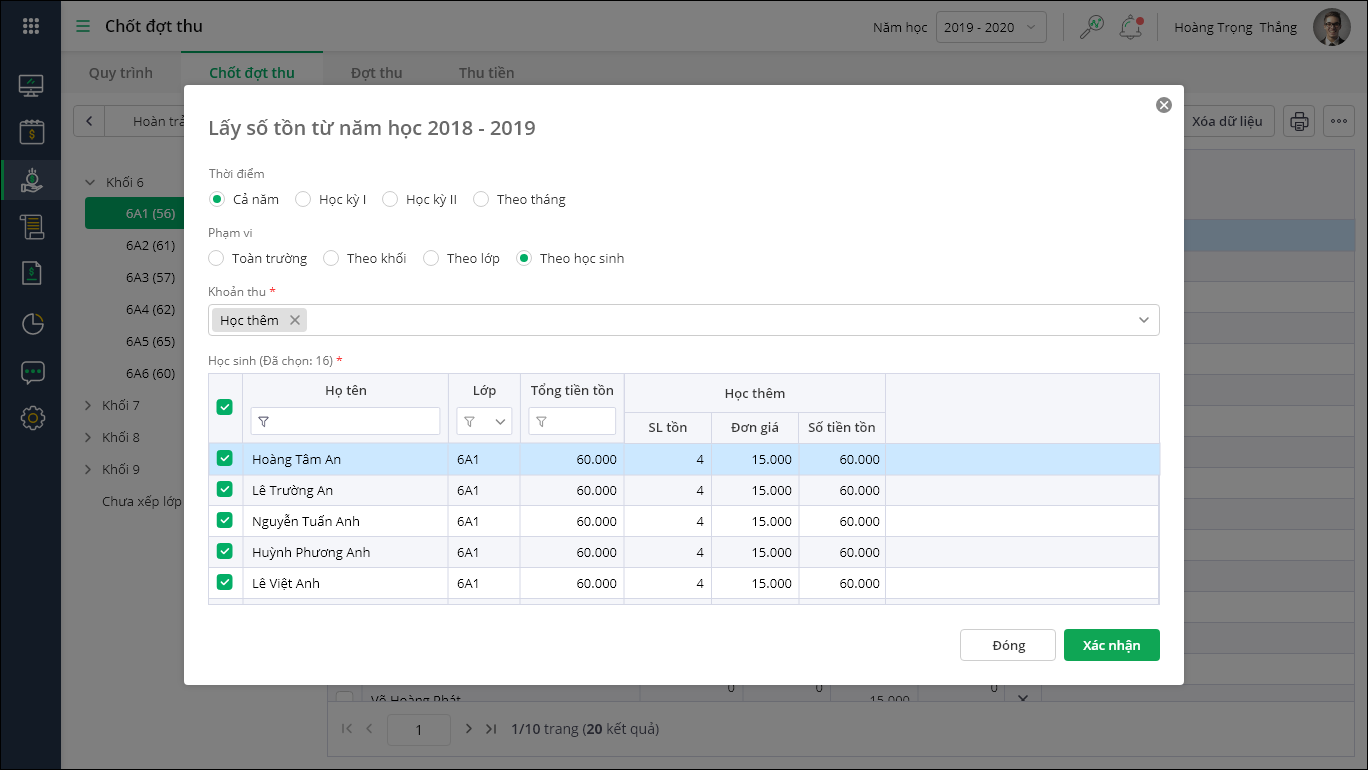Select the Học kỳ I radio option
1368x770 pixels.
pyautogui.click(x=303, y=199)
